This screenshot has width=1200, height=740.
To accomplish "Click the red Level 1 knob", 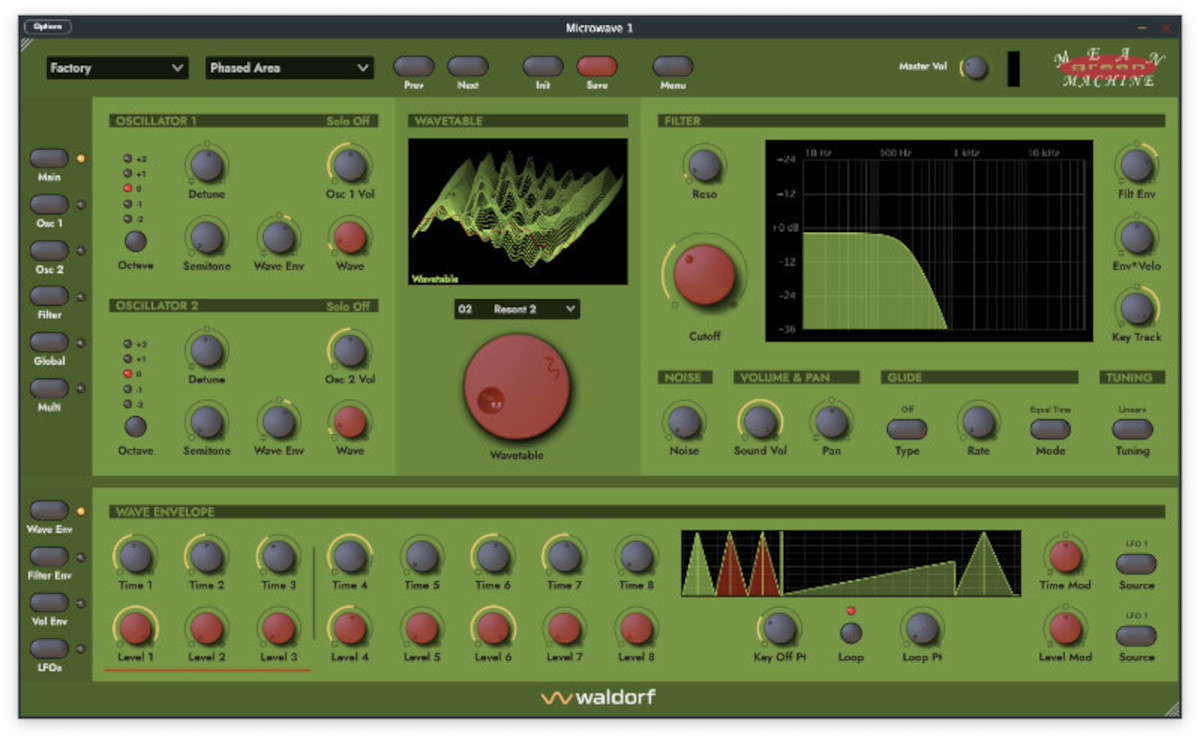I will click(x=135, y=628).
